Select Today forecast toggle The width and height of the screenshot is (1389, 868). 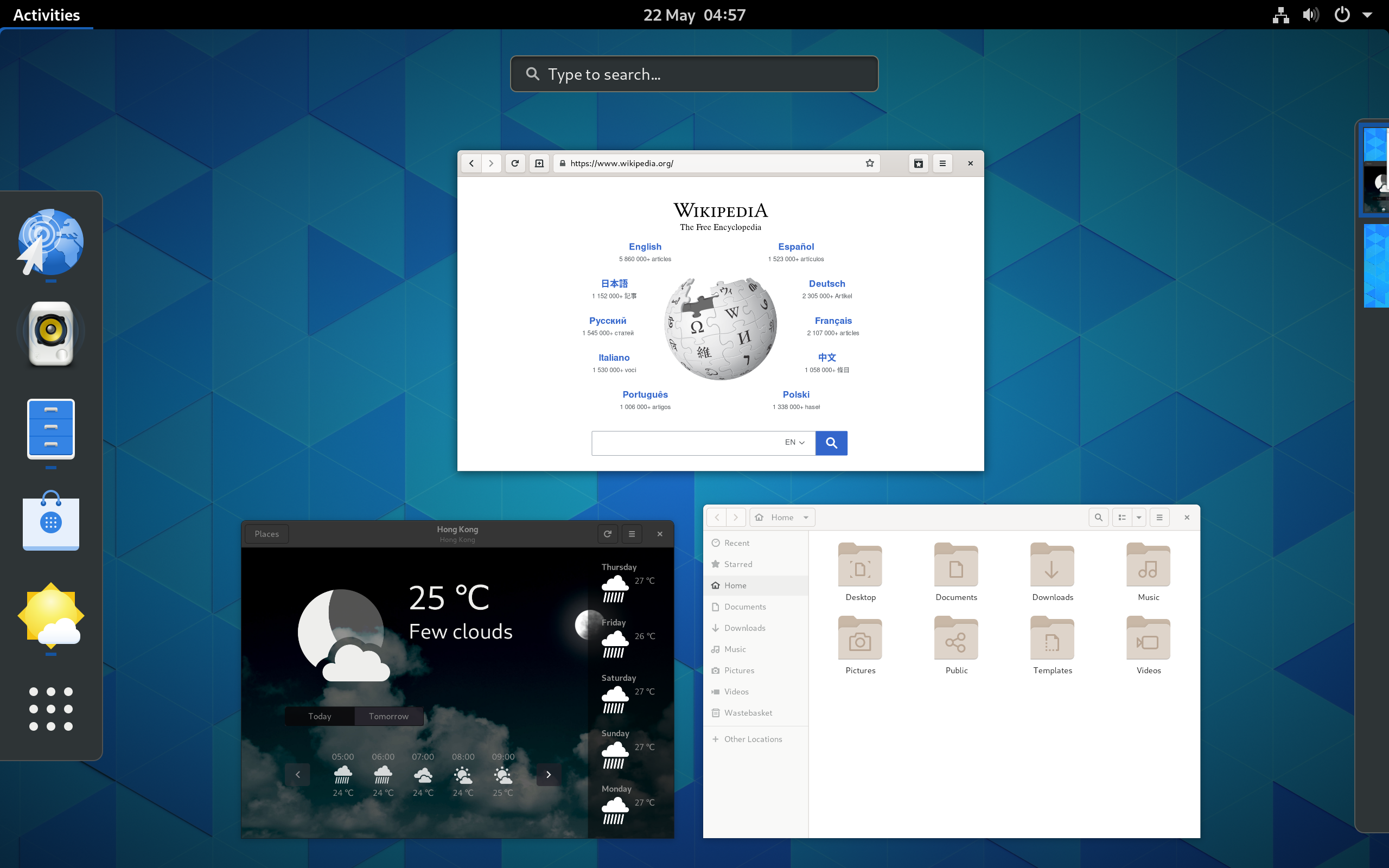click(x=320, y=717)
